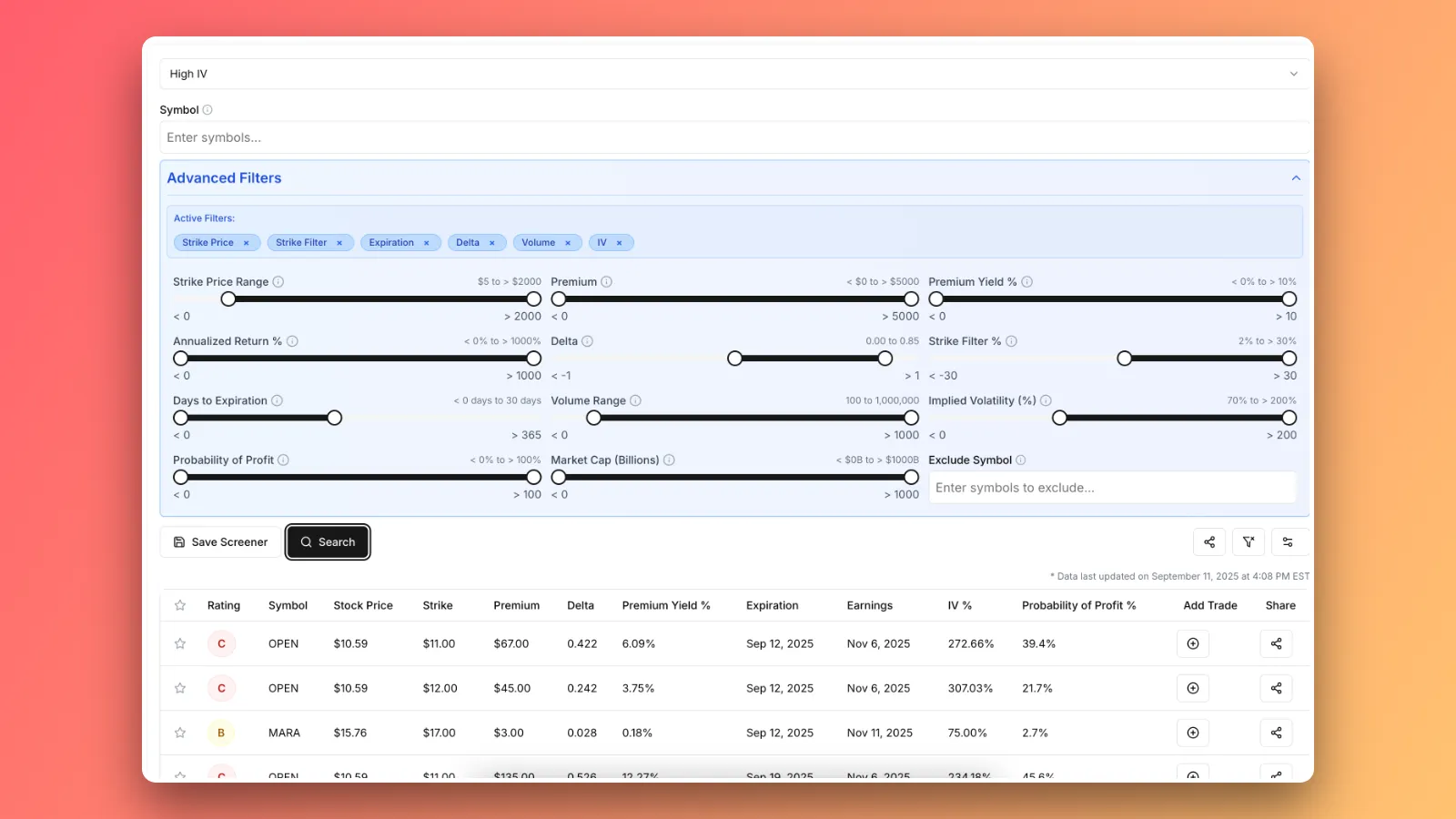Click the funnel filter icon above results
1456x819 pixels.
(1249, 542)
